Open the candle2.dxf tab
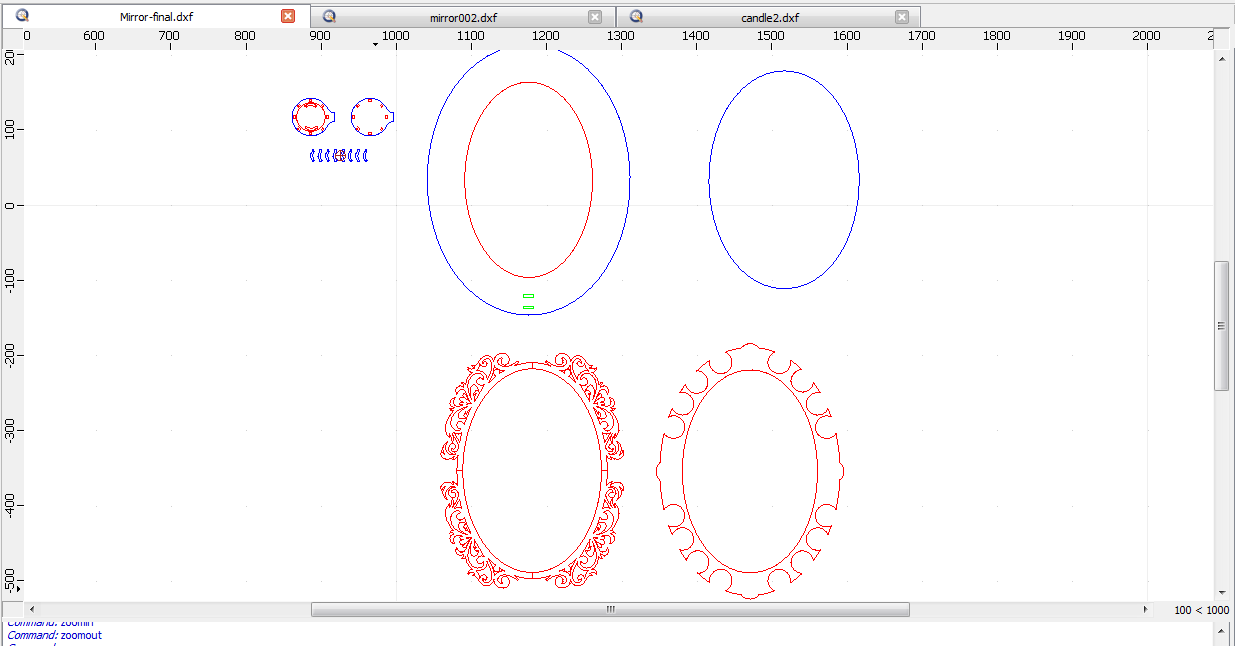The width and height of the screenshot is (1235, 646). 768,17
